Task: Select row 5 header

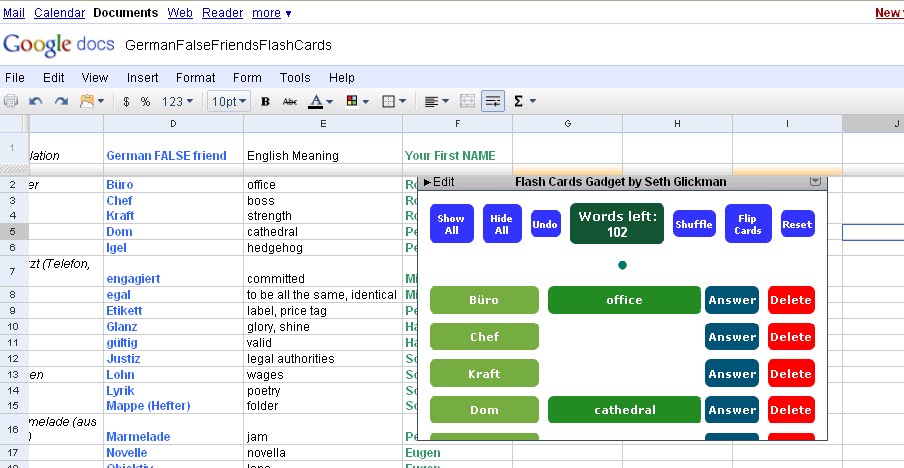Action: coord(12,232)
